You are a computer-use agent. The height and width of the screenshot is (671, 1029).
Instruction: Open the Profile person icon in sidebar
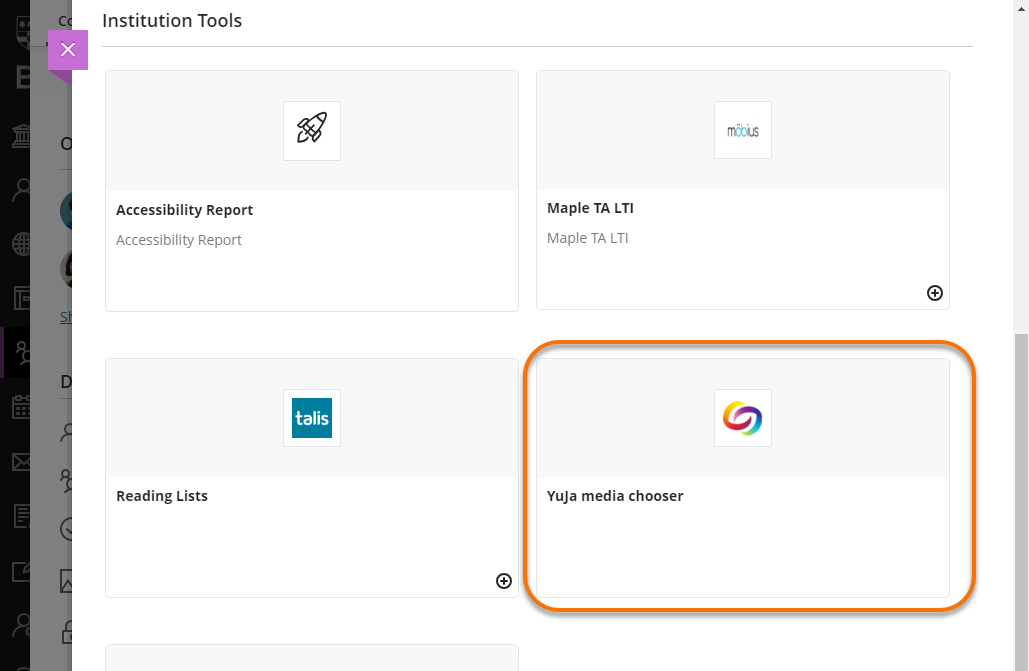[x=21, y=190]
